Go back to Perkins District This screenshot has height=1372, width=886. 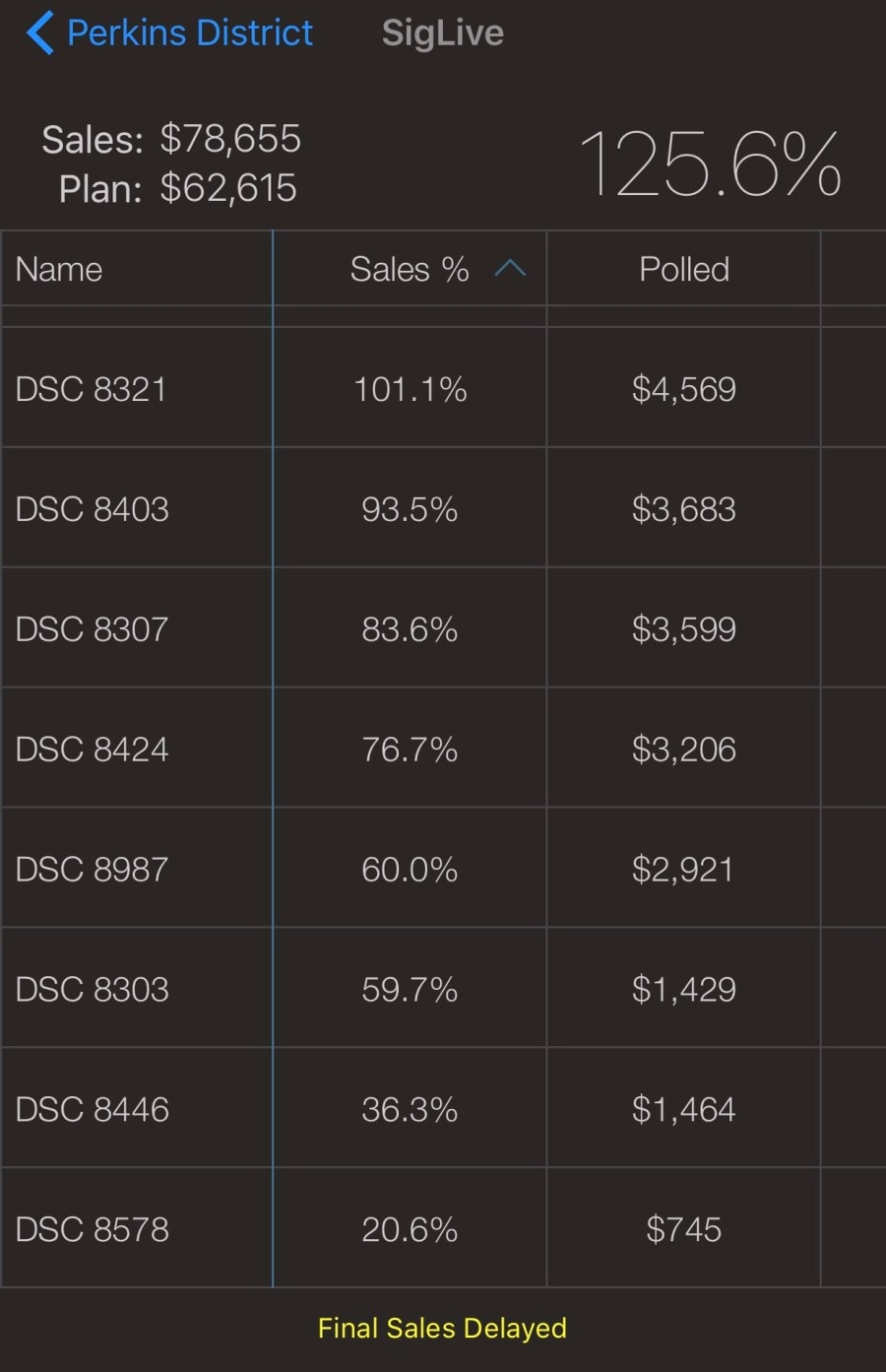pos(189,33)
